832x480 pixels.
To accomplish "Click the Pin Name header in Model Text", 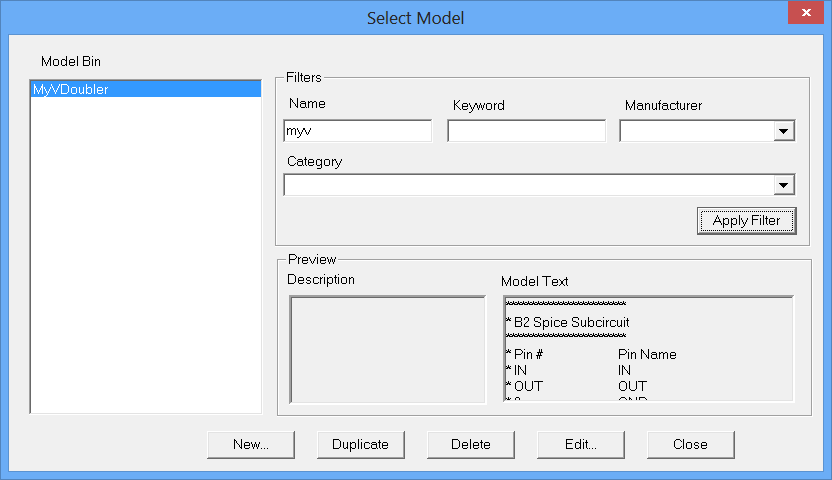I will click(x=647, y=354).
